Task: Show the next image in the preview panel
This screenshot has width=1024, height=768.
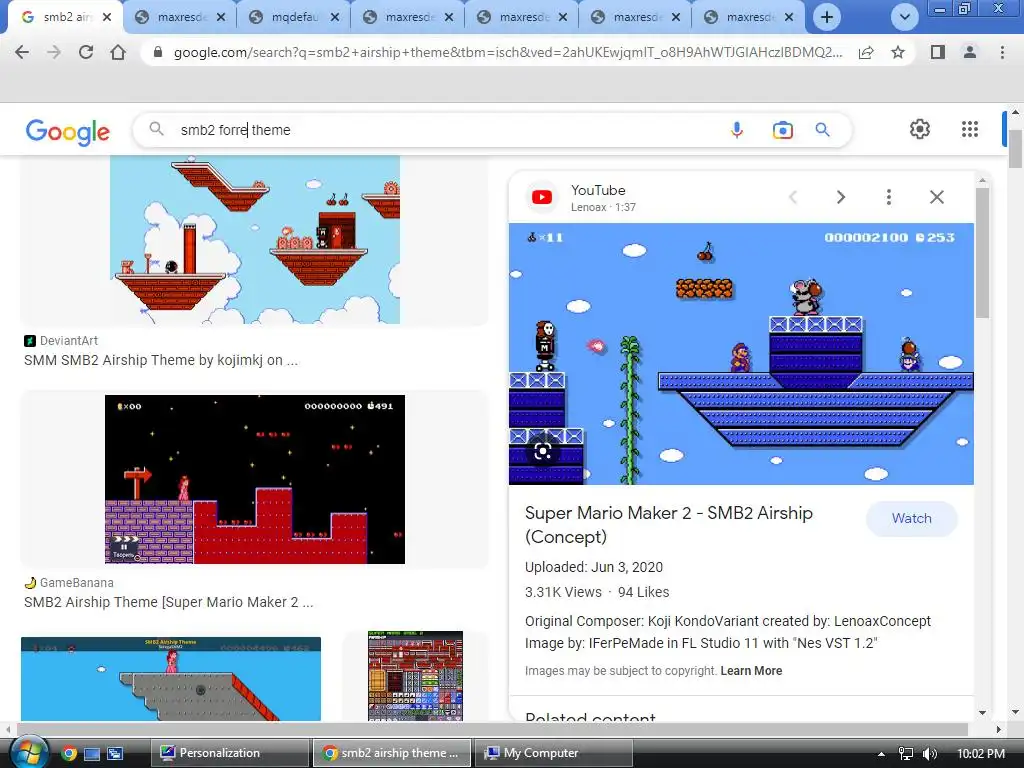Action: [840, 197]
